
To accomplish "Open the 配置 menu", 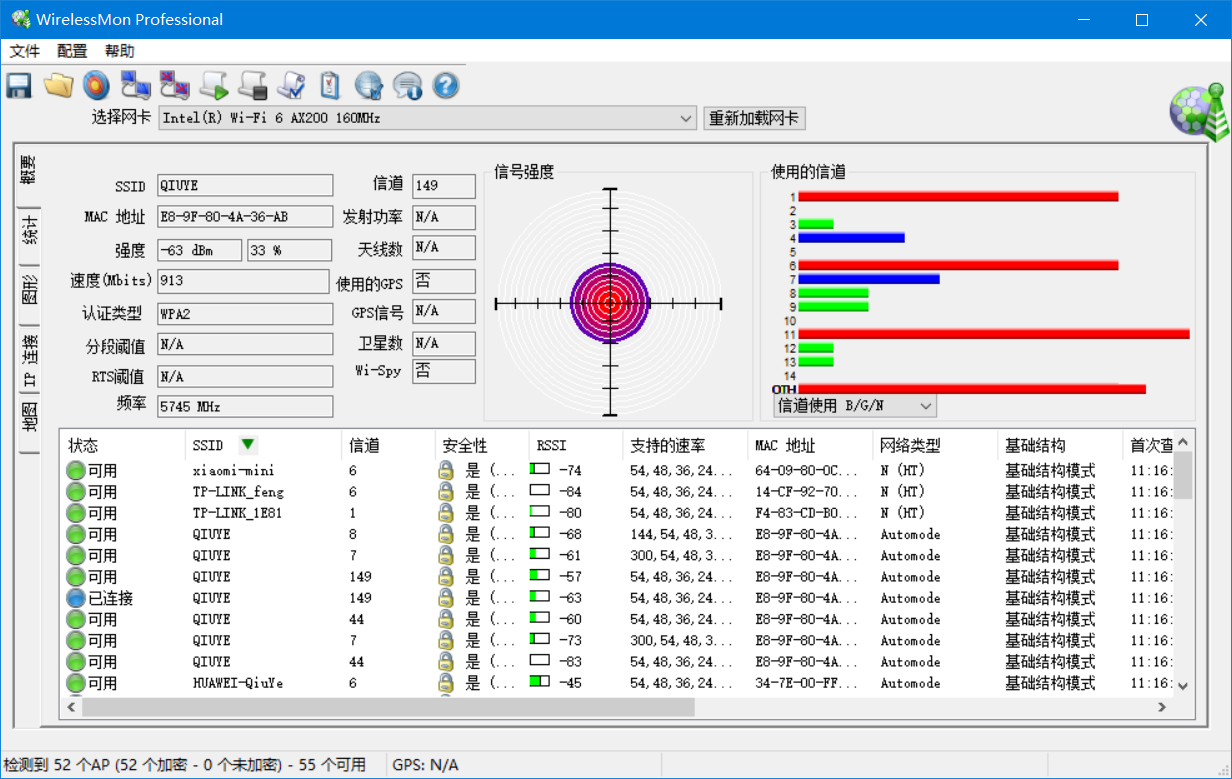I will [72, 51].
